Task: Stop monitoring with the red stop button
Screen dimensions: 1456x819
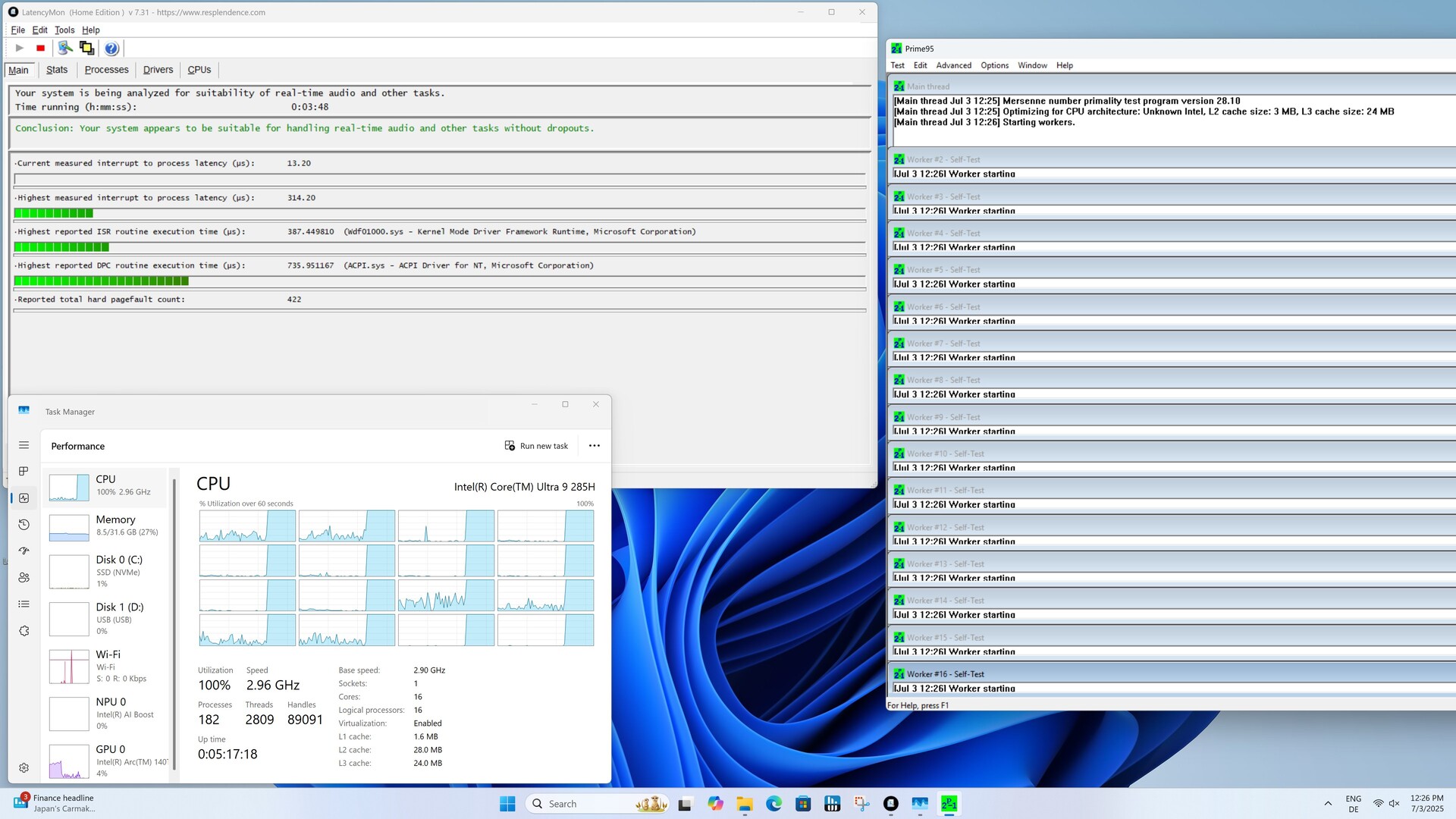Action: pos(41,48)
